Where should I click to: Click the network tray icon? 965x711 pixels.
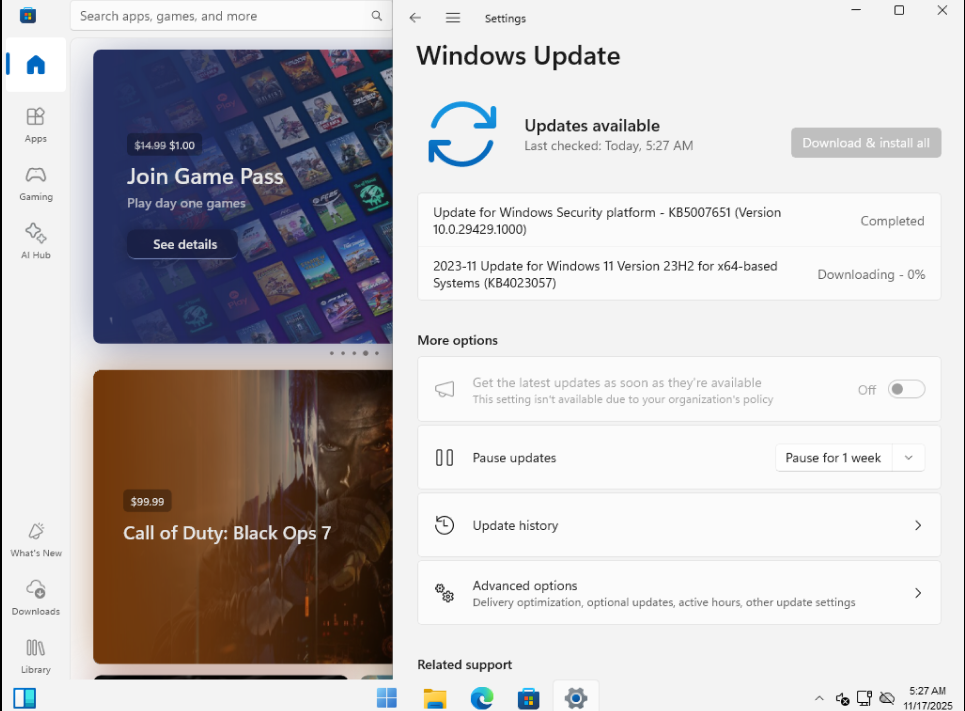tap(864, 698)
